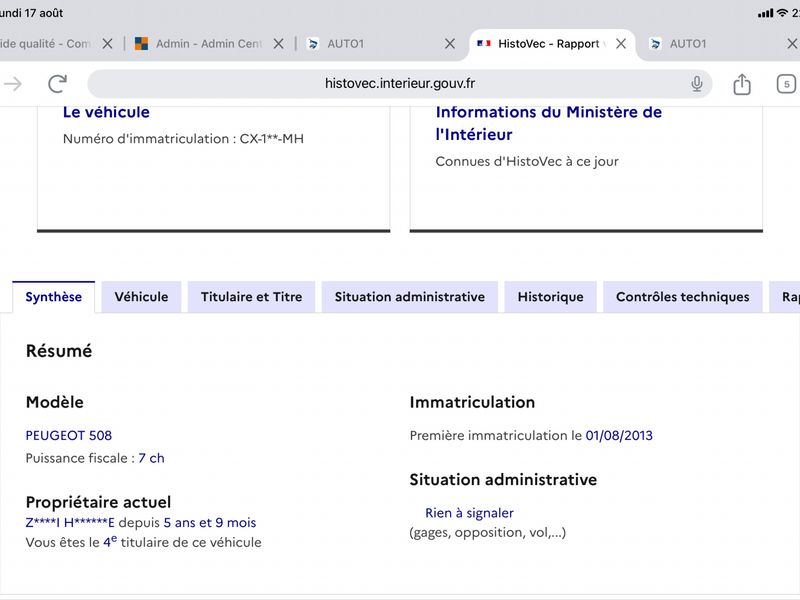Open the Historique tab
This screenshot has width=800, height=600.
coord(551,296)
